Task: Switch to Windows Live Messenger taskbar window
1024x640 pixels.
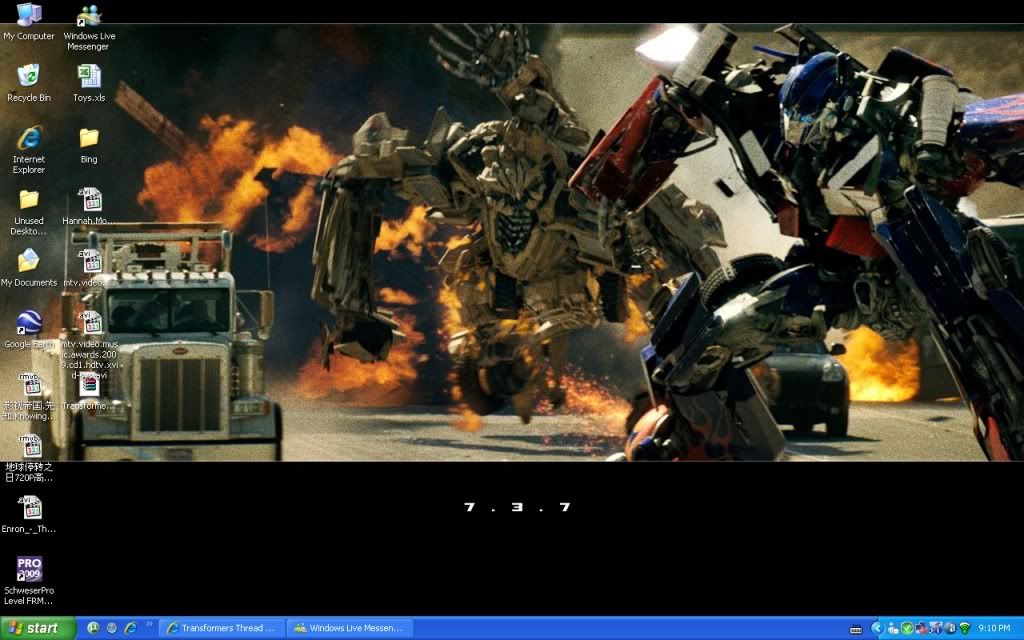Action: click(x=349, y=628)
